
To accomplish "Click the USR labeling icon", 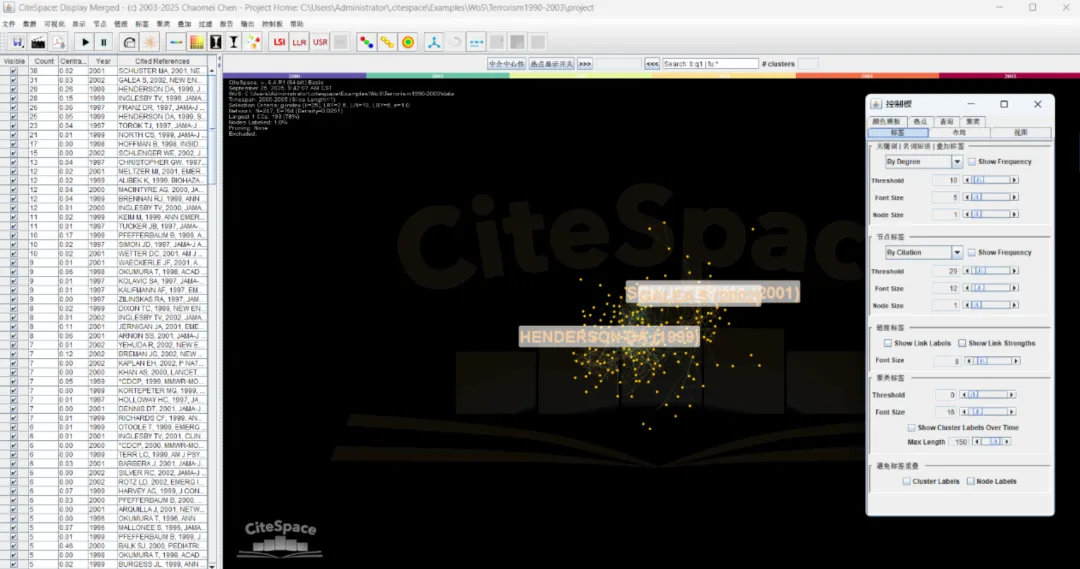I will (x=320, y=42).
